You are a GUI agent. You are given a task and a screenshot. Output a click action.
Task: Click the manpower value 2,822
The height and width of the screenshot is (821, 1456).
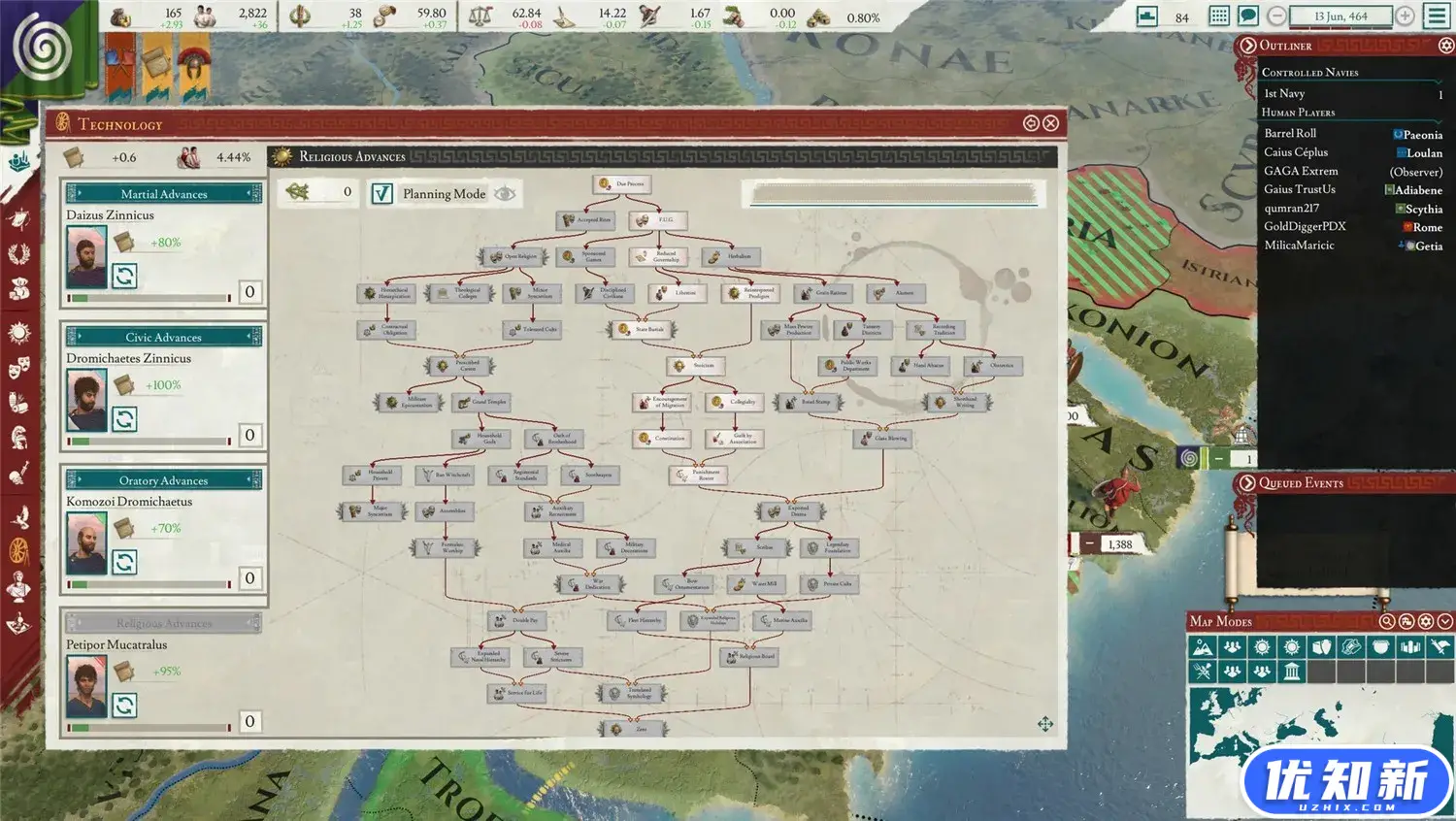[x=252, y=13]
